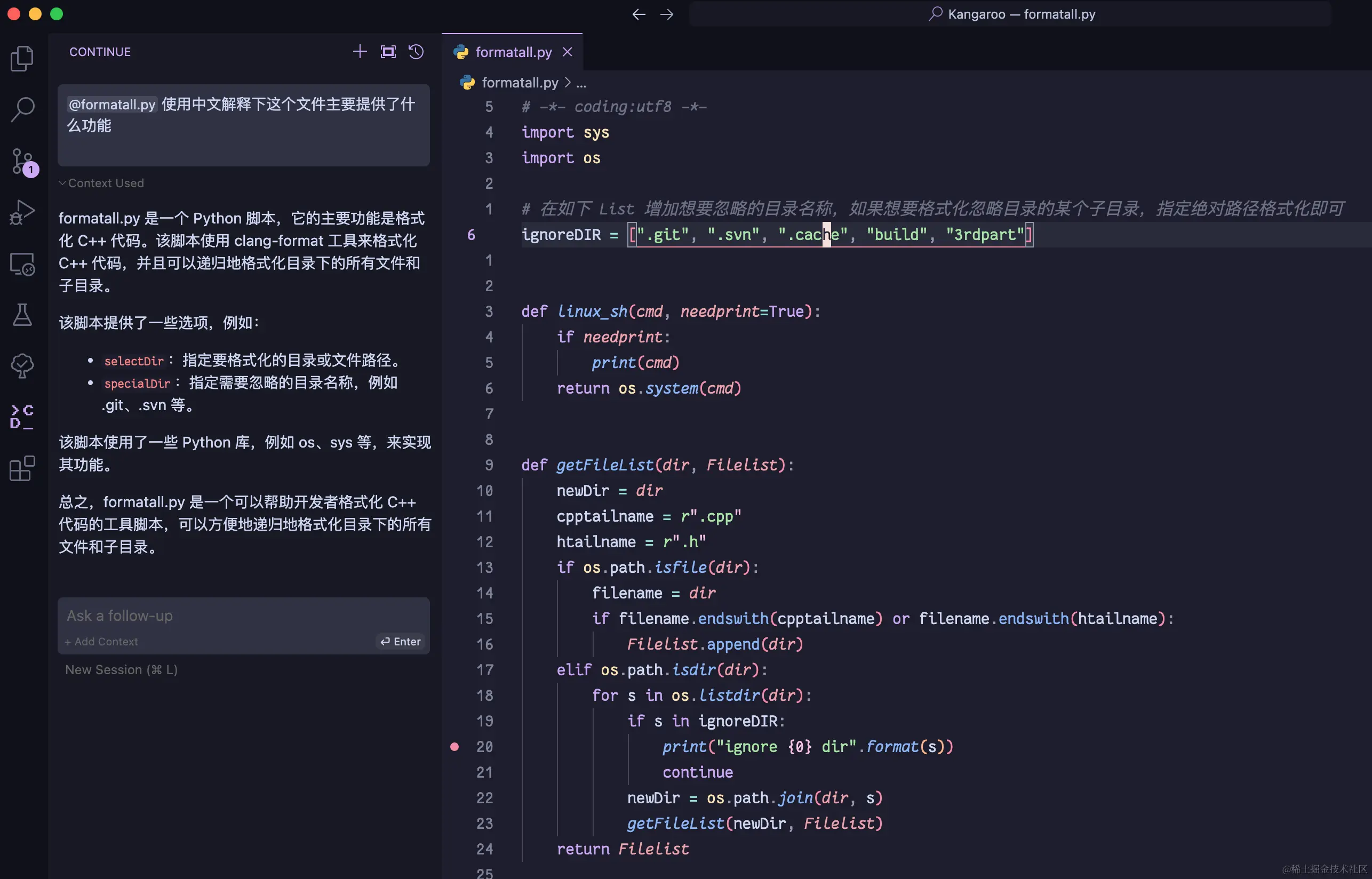Click the htailname = r".h" line

click(631, 542)
